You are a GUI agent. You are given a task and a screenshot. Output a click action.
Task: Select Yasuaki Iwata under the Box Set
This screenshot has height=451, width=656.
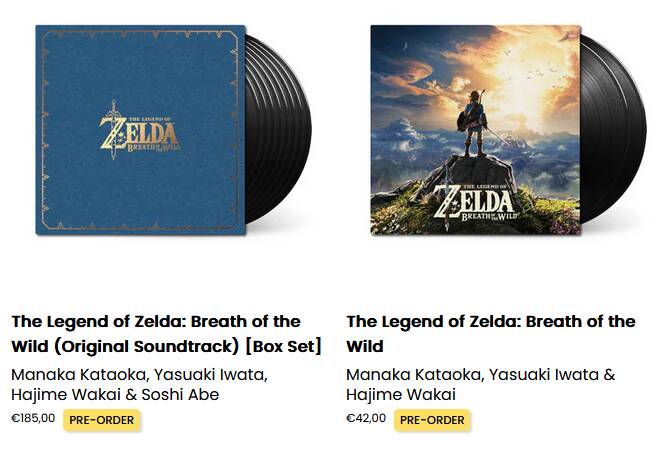[x=204, y=374]
